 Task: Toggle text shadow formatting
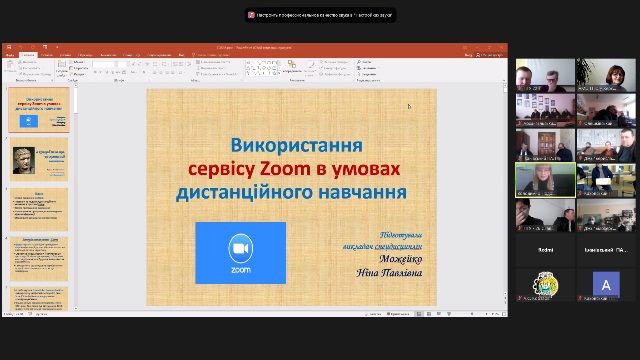[x=112, y=72]
